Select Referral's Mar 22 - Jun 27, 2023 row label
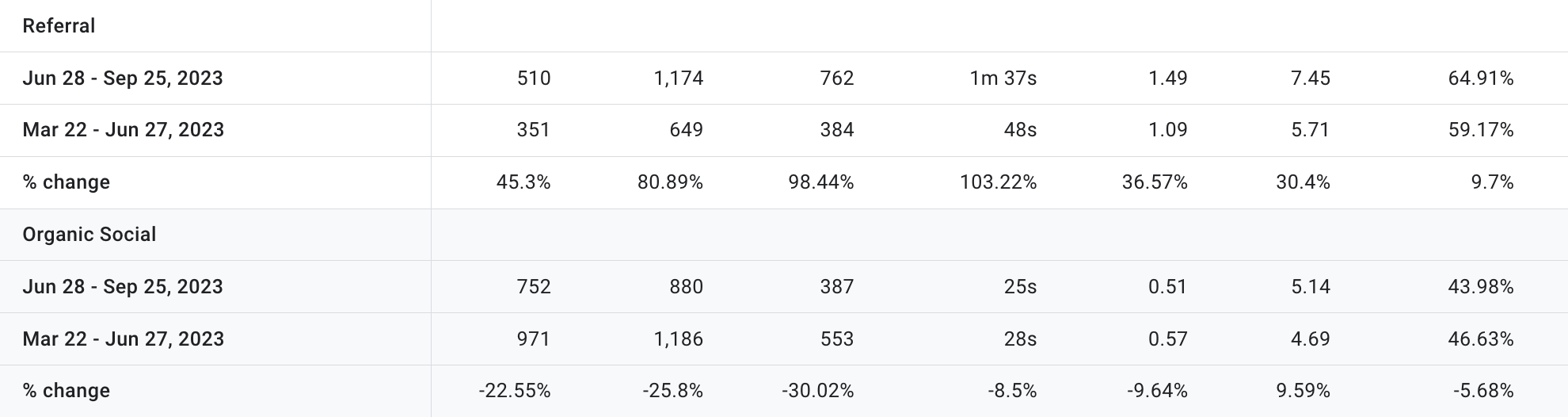The image size is (1568, 417). [124, 130]
